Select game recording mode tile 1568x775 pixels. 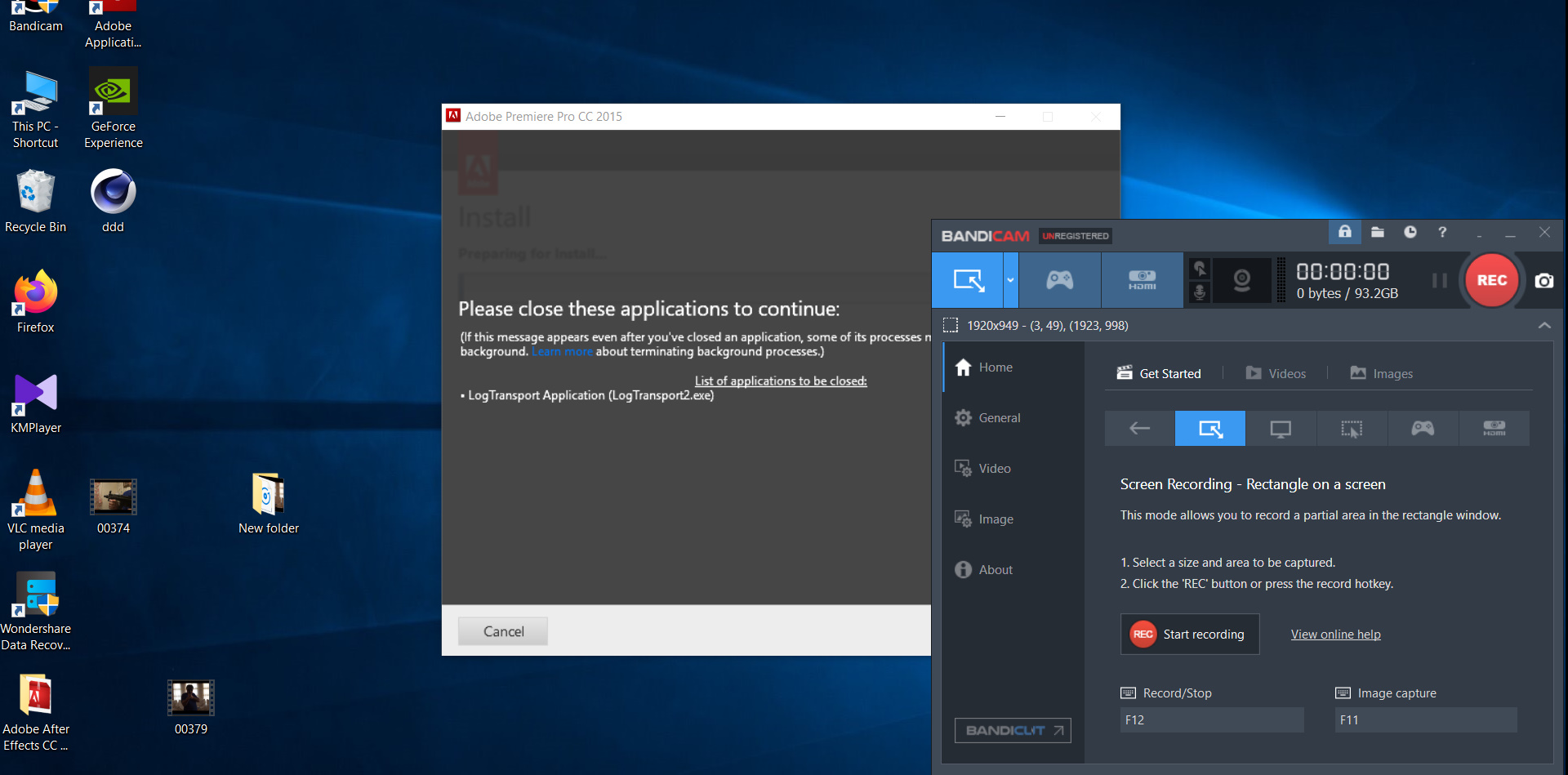click(1423, 428)
